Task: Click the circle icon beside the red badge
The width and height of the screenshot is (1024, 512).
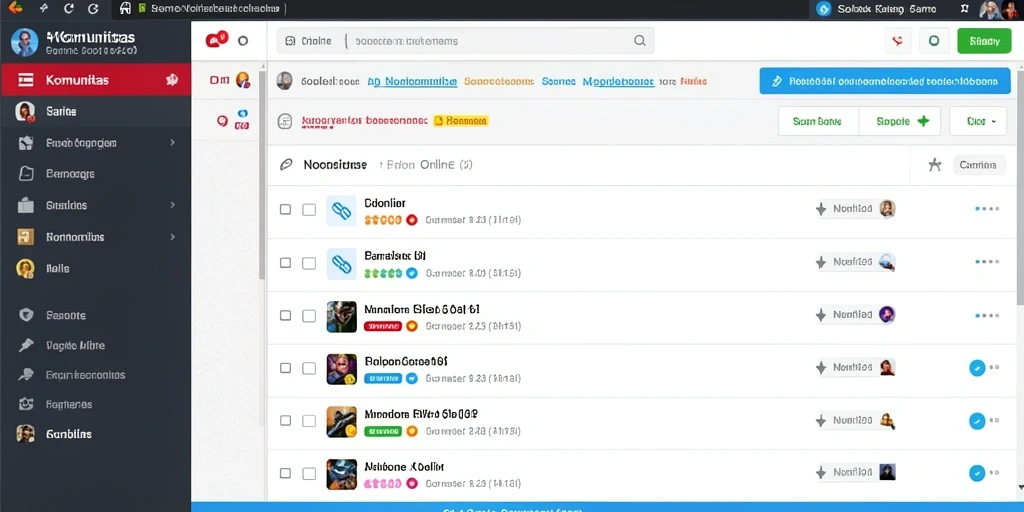Action: click(243, 40)
